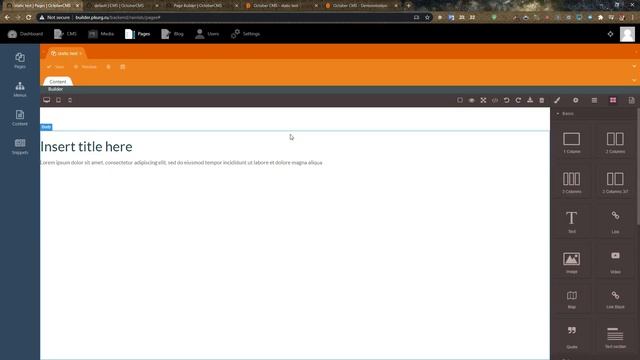Collapse the orange toolbar chevron
640x360 pixels.
[x=634, y=67]
